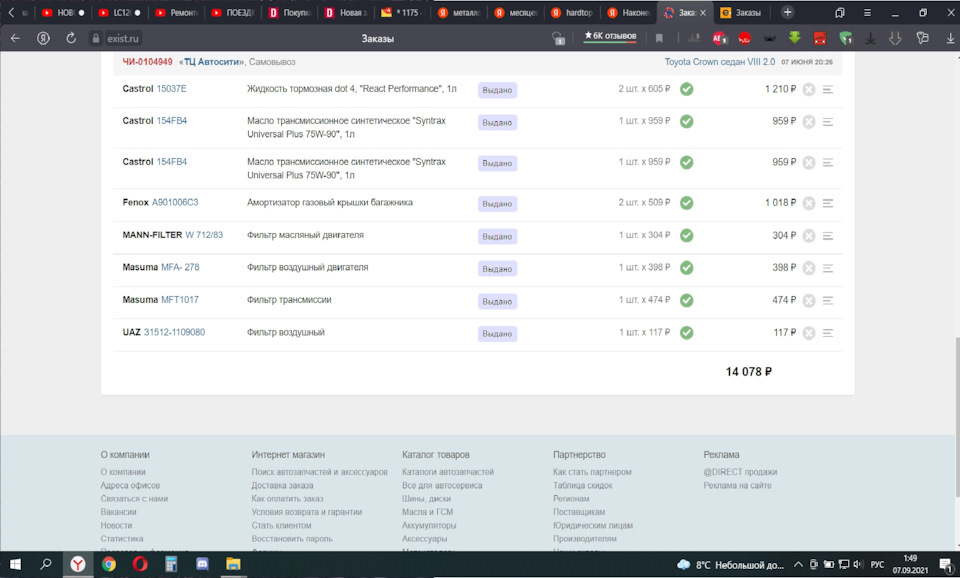Open a new browser tab
Screen dimensions: 960x578
coord(787,12)
